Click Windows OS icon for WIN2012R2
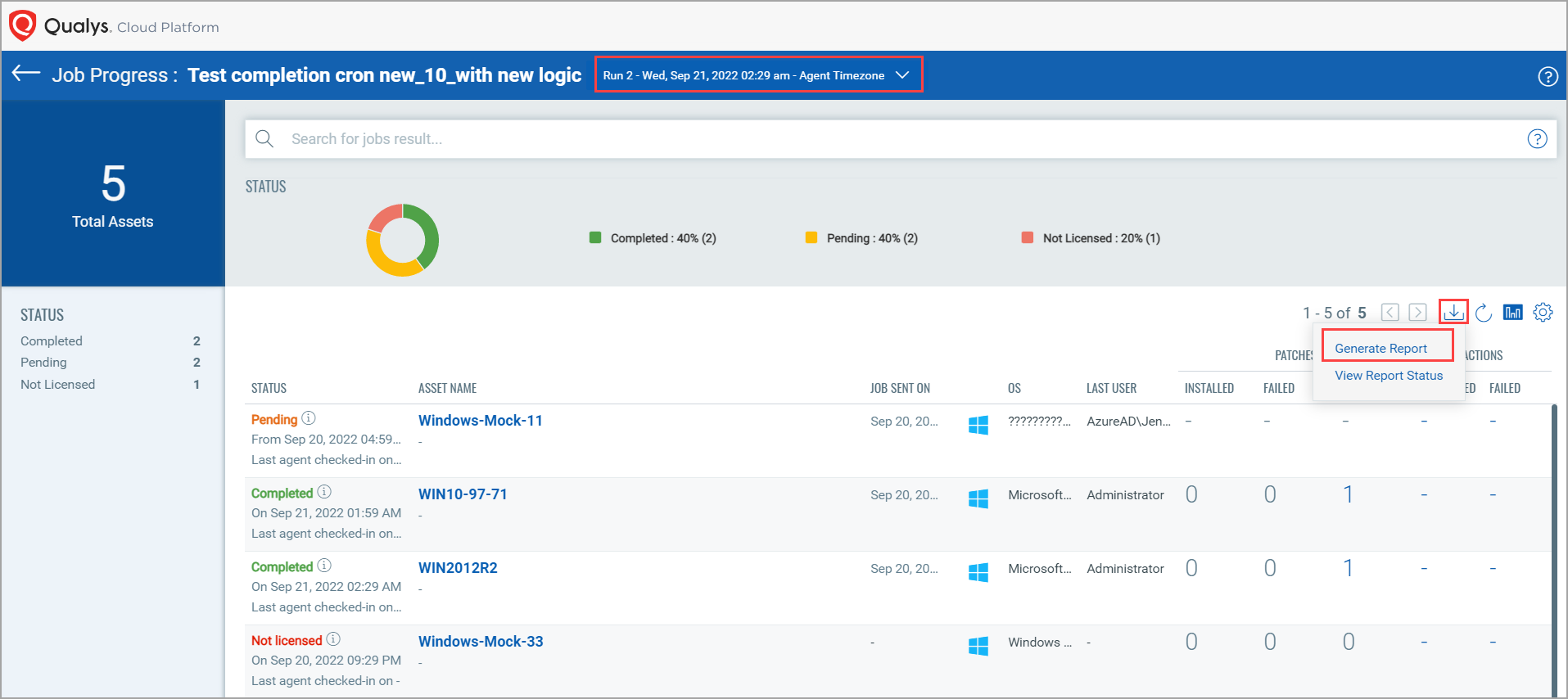 [x=978, y=572]
